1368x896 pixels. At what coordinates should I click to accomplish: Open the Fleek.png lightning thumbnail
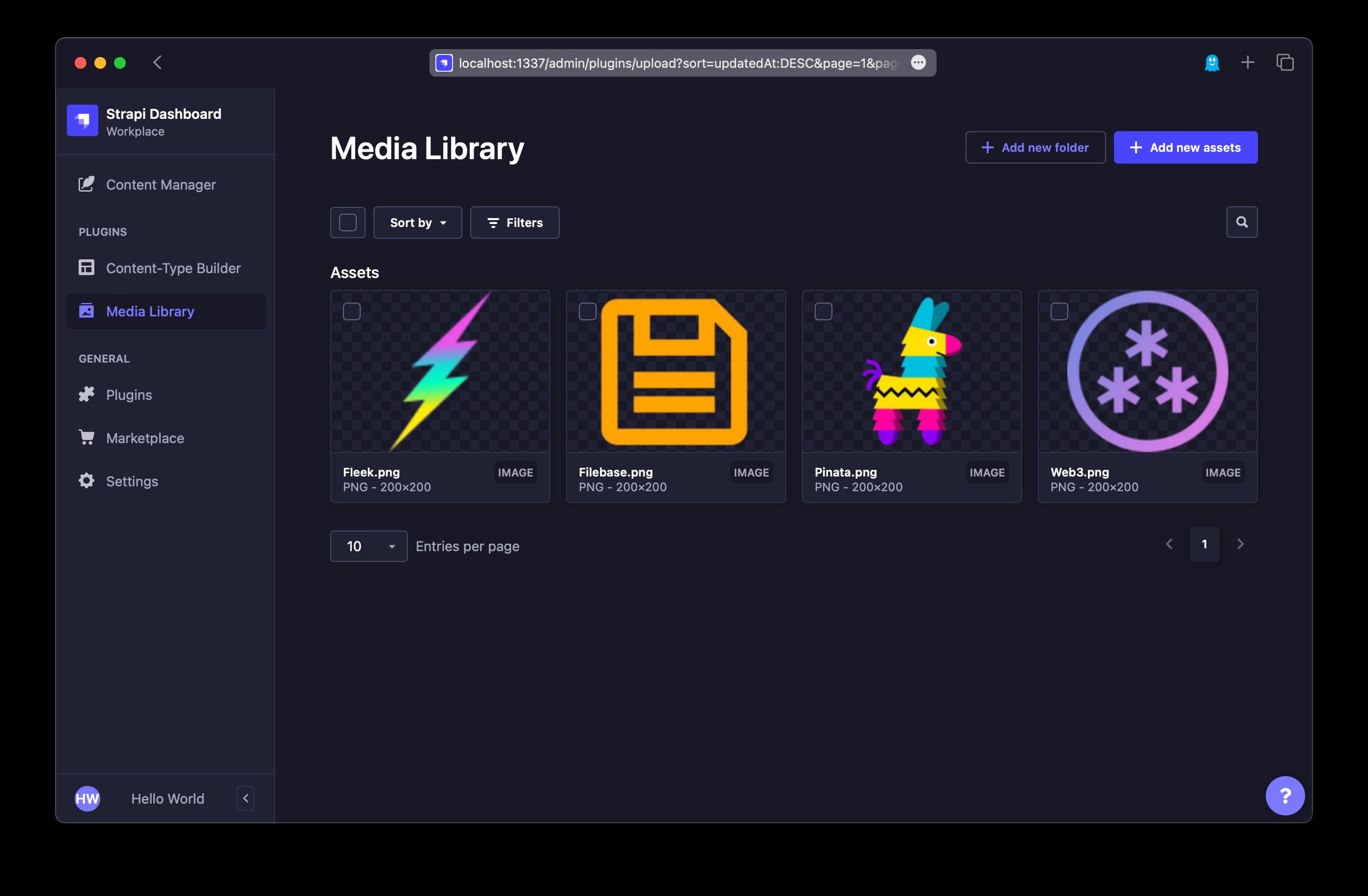pos(440,371)
